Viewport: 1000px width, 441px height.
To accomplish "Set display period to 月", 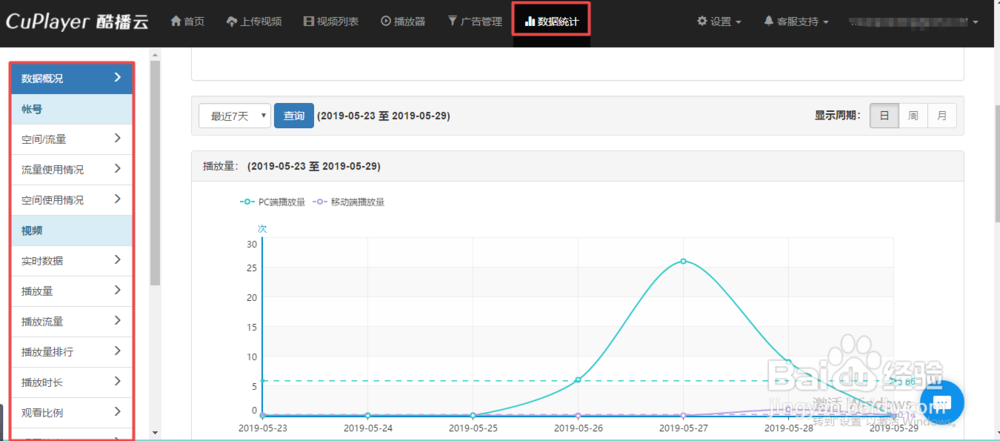I will click(942, 116).
